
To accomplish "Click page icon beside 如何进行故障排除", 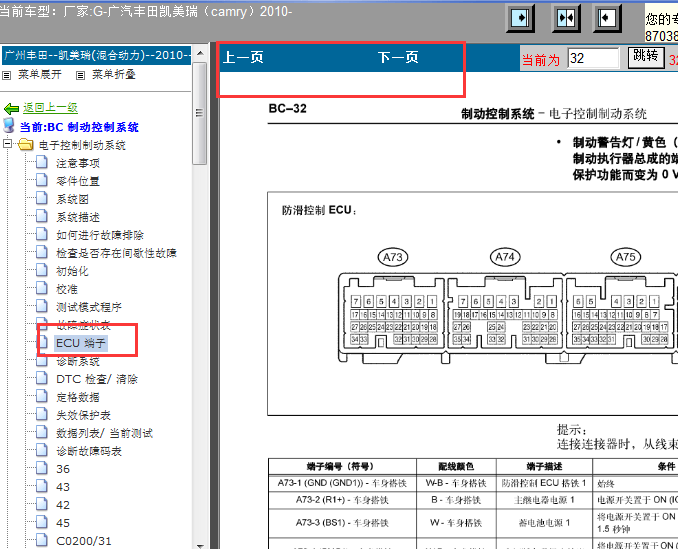I will 42,234.
